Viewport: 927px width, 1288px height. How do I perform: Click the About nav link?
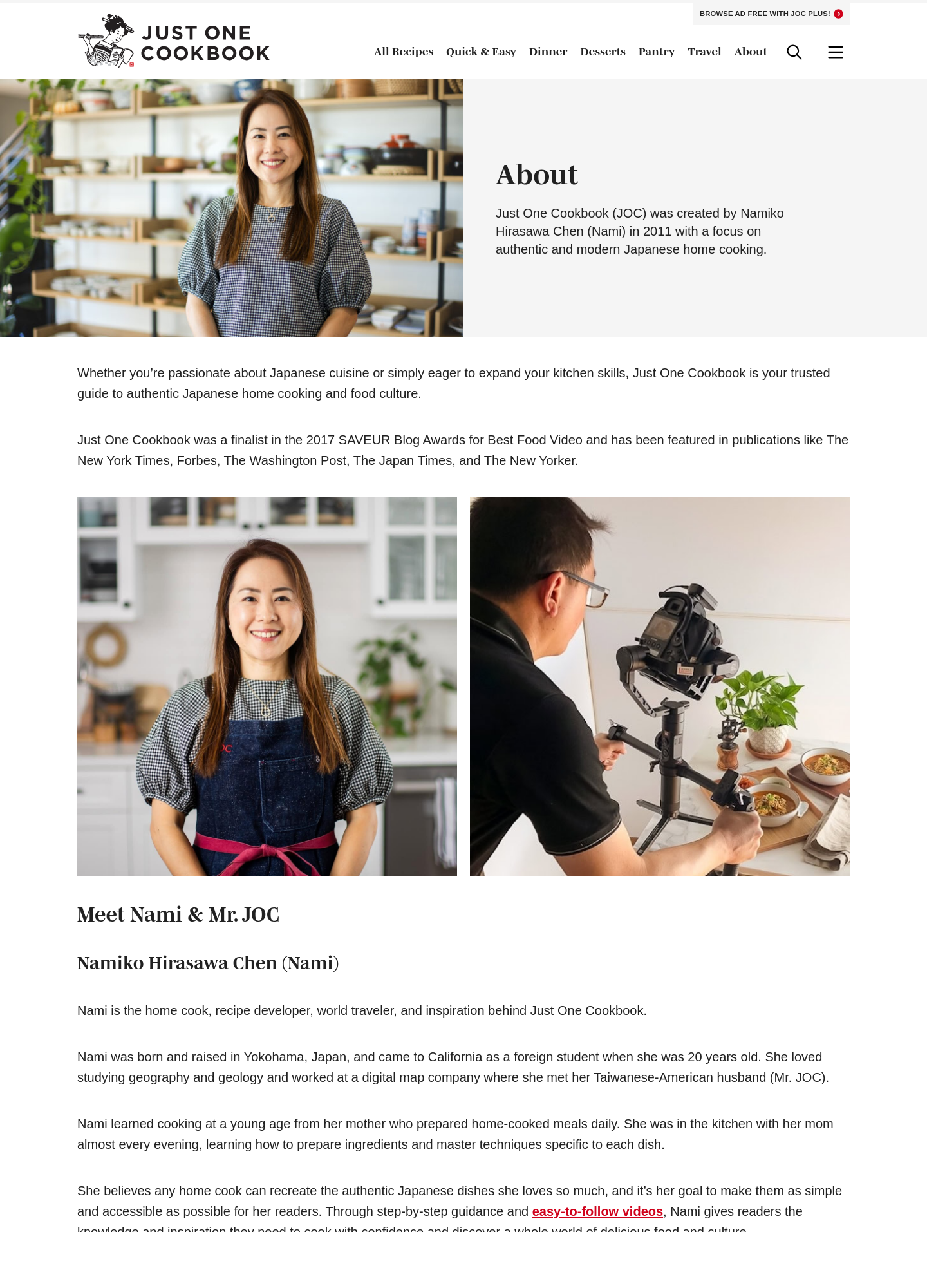[751, 52]
